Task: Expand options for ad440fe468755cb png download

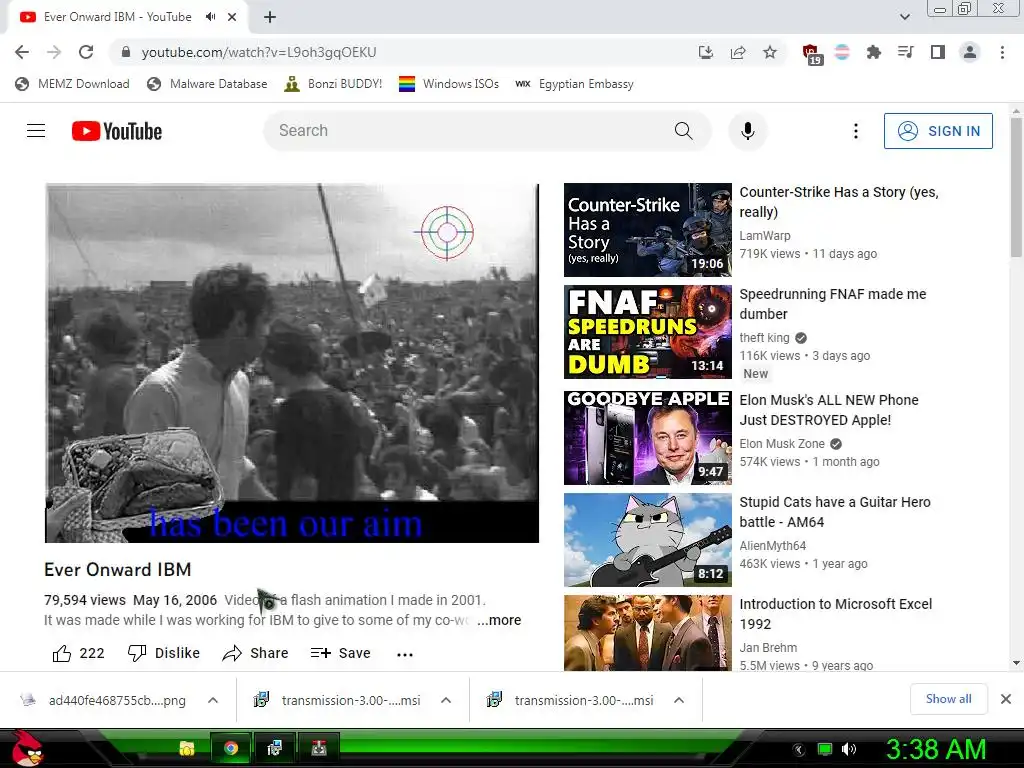Action: click(x=212, y=700)
